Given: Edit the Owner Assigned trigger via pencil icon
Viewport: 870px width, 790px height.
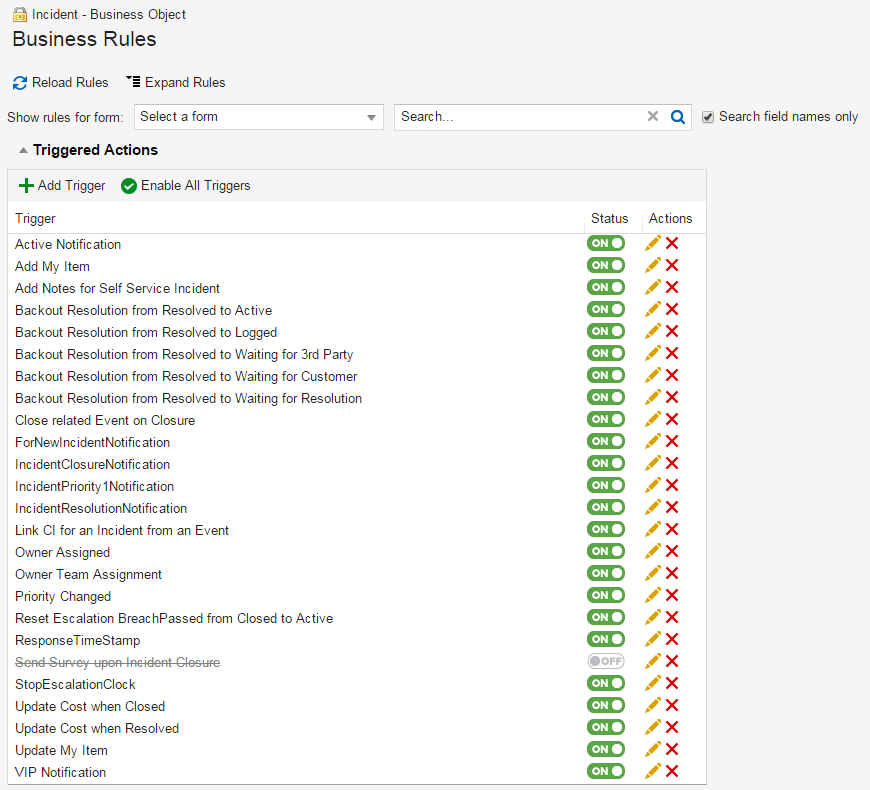Looking at the screenshot, I should (x=653, y=551).
